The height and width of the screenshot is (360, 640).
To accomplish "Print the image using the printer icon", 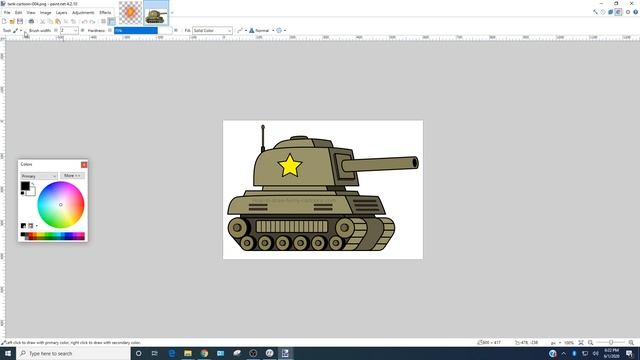I will pos(31,21).
